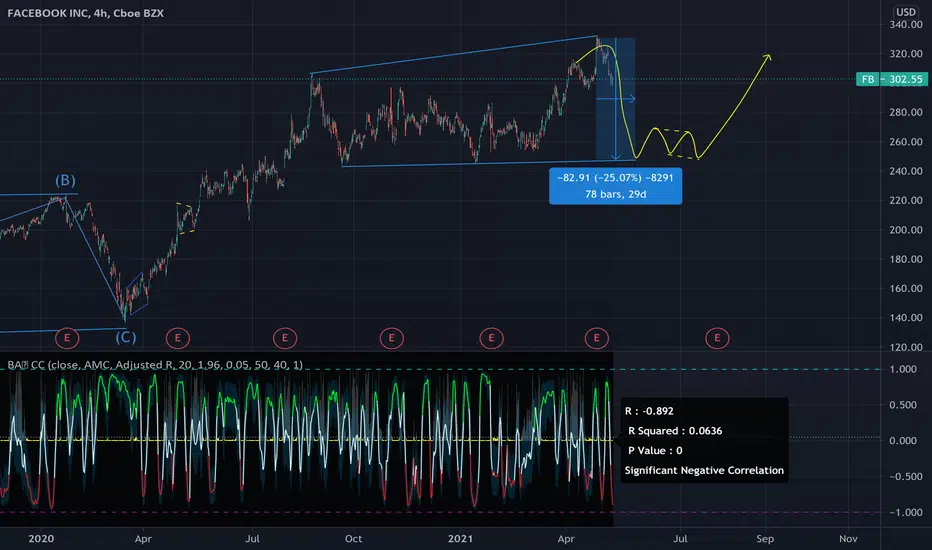Click the 340.00 price axis label

point(906,24)
